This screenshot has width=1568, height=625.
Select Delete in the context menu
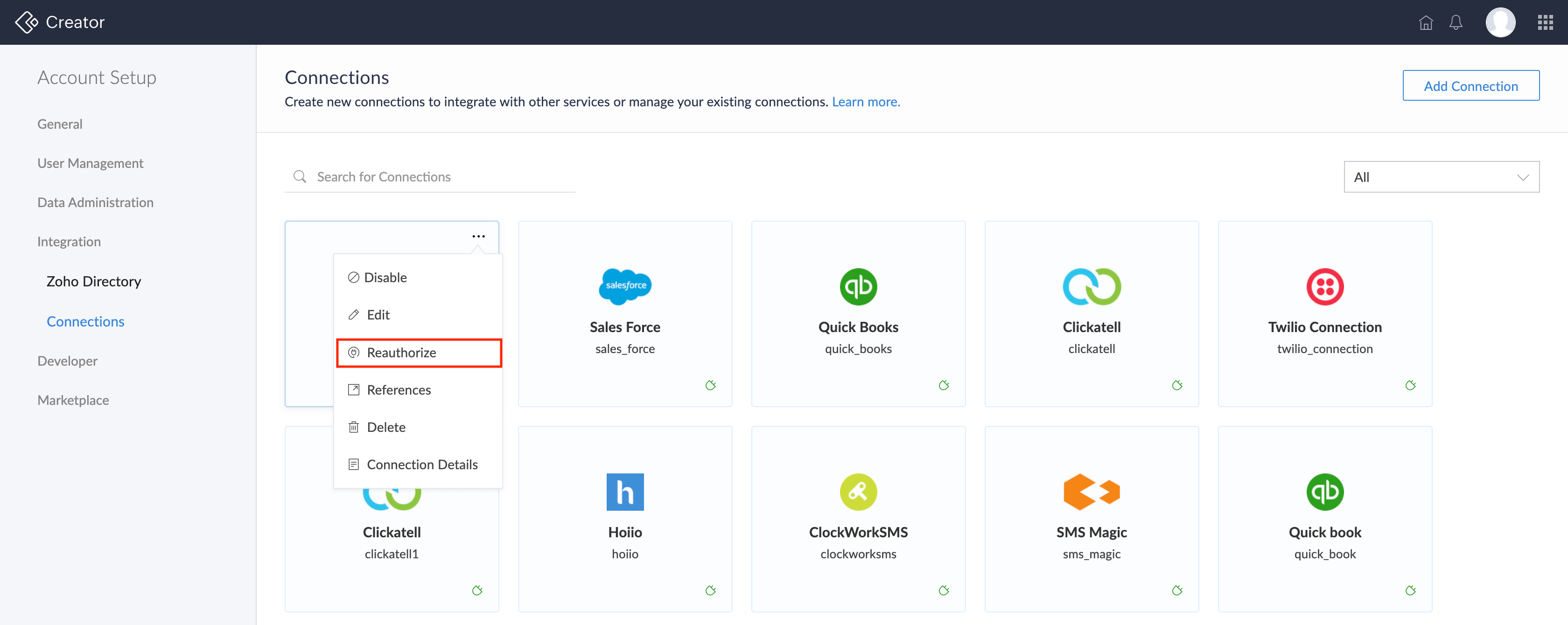pos(418,427)
